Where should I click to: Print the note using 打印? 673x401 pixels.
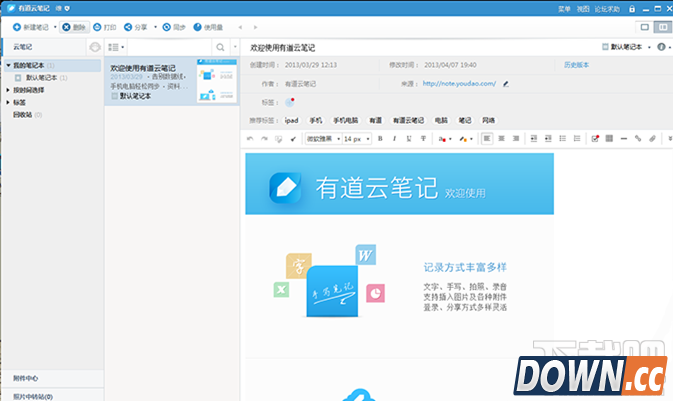coord(105,27)
